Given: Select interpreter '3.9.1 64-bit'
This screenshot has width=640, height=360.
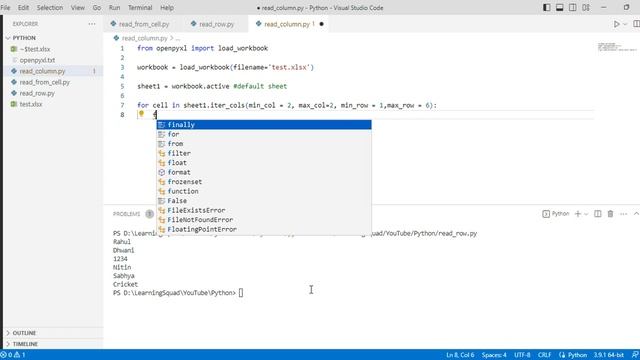Looking at the screenshot, I should 609,355.
